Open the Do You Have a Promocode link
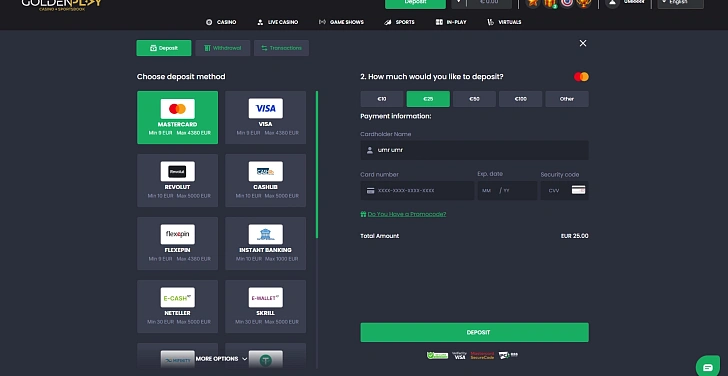This screenshot has height=376, width=728. [407, 214]
